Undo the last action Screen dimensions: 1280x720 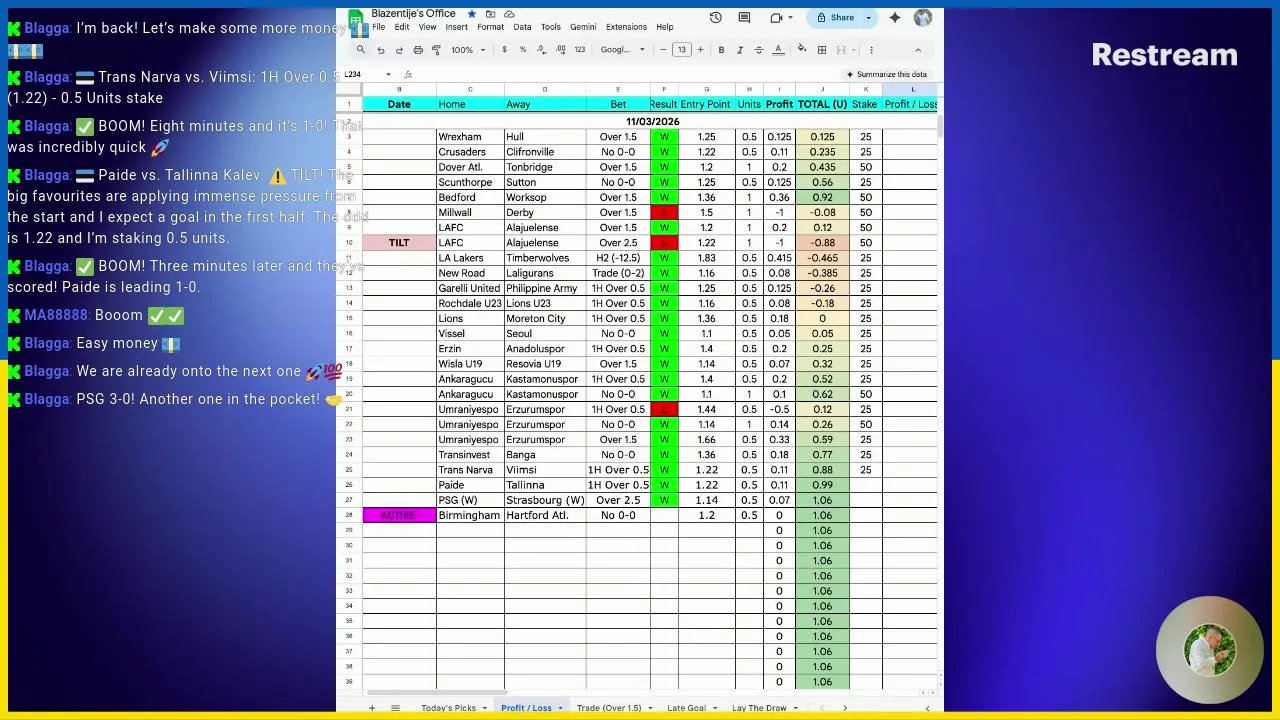pyautogui.click(x=380, y=50)
